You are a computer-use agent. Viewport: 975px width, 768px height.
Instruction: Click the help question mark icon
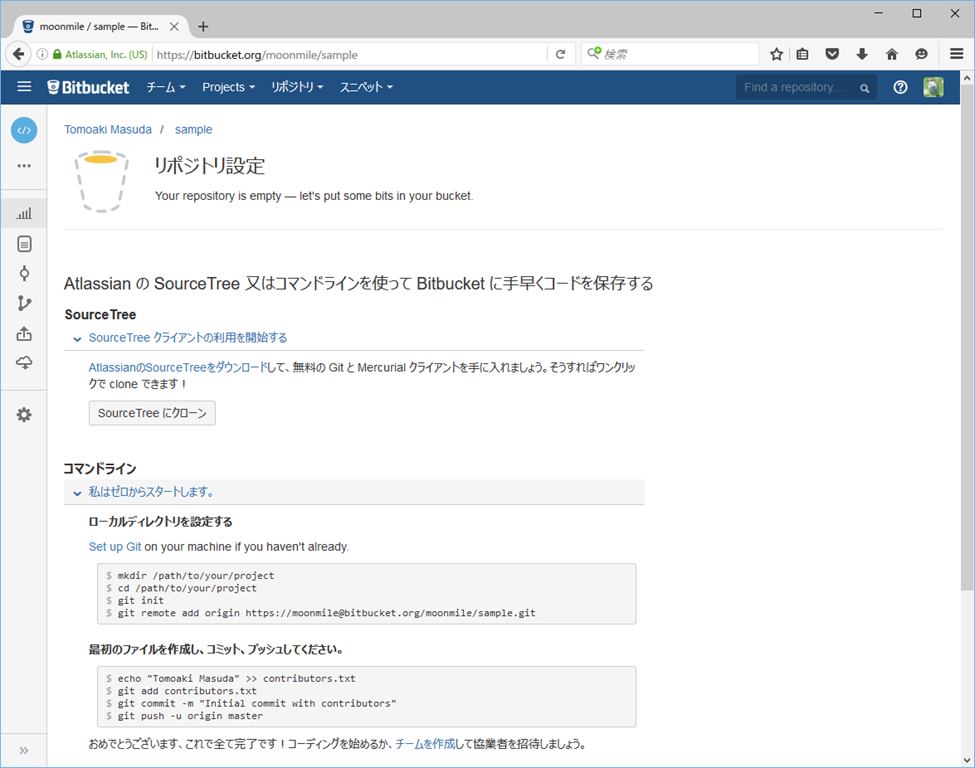tap(900, 88)
